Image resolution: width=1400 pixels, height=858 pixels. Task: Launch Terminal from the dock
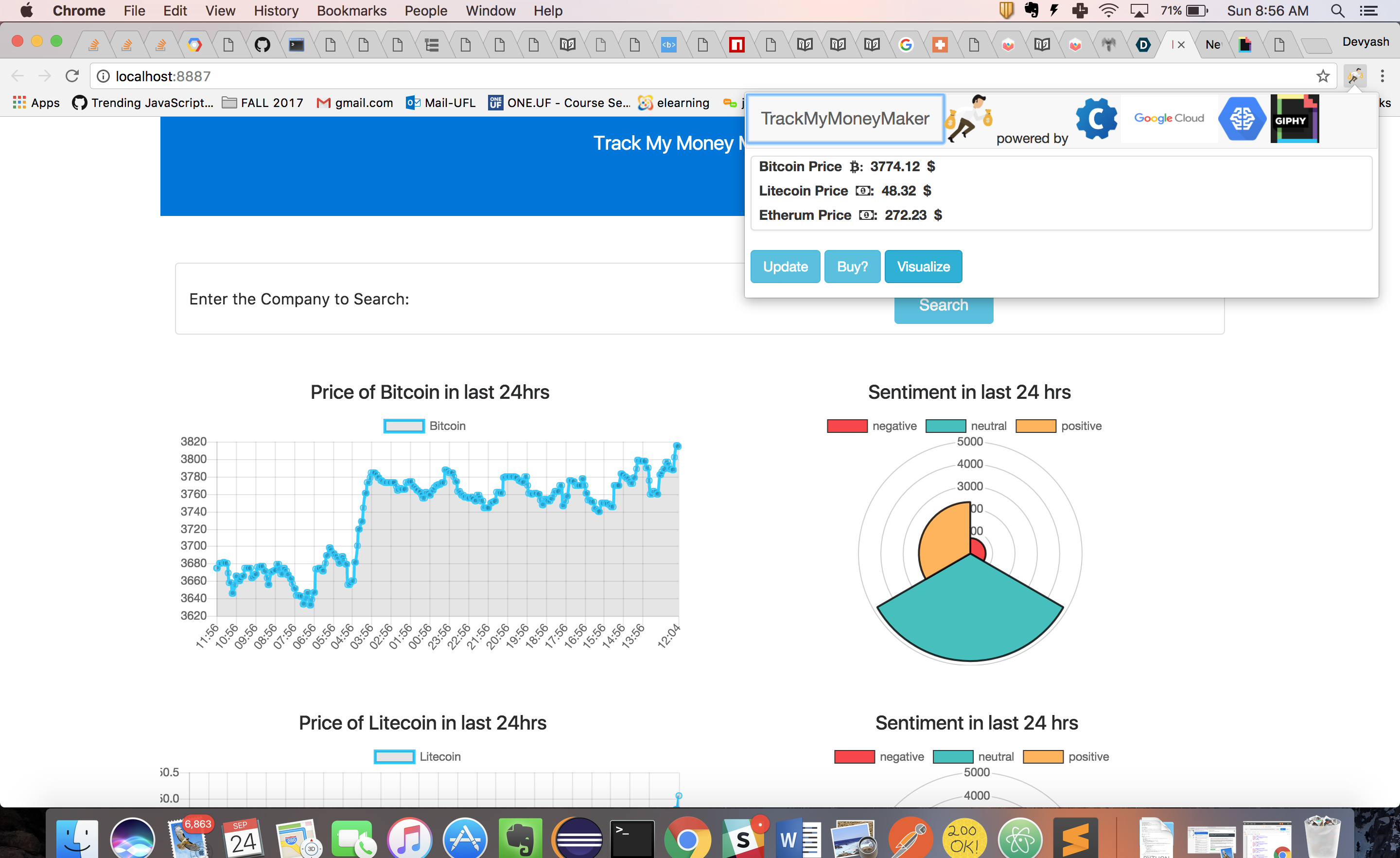(x=632, y=839)
